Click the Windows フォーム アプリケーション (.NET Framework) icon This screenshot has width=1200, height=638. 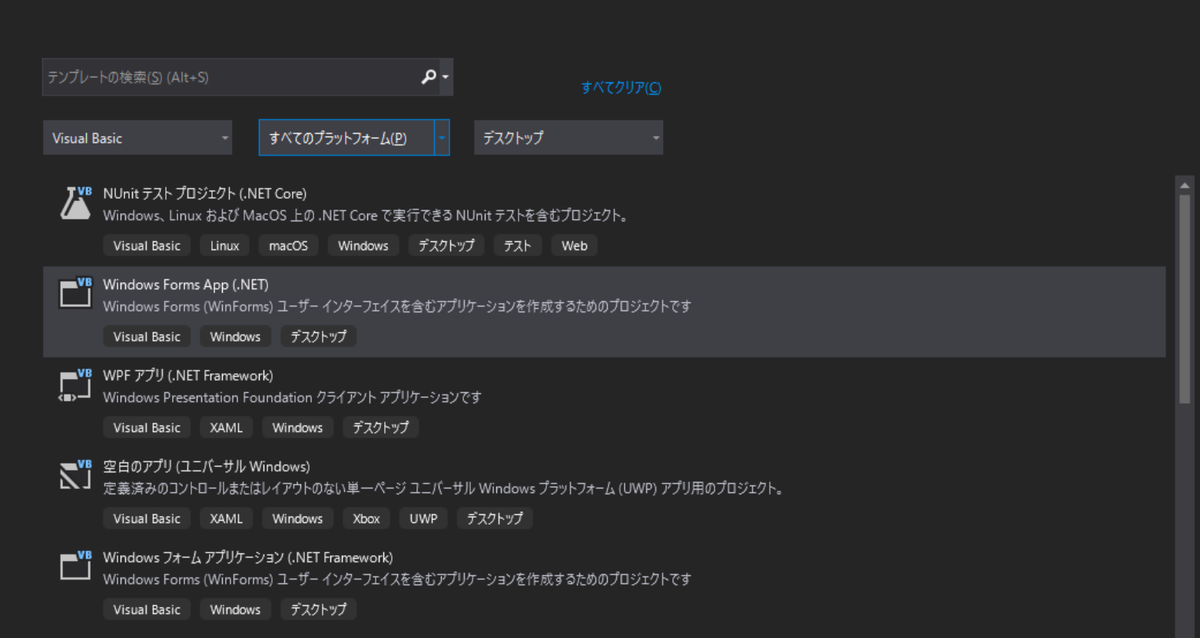[x=76, y=566]
